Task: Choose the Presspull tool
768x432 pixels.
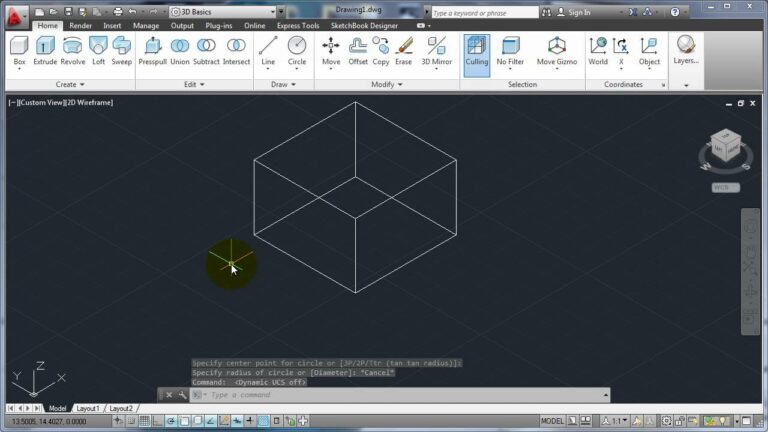Action: 152,50
